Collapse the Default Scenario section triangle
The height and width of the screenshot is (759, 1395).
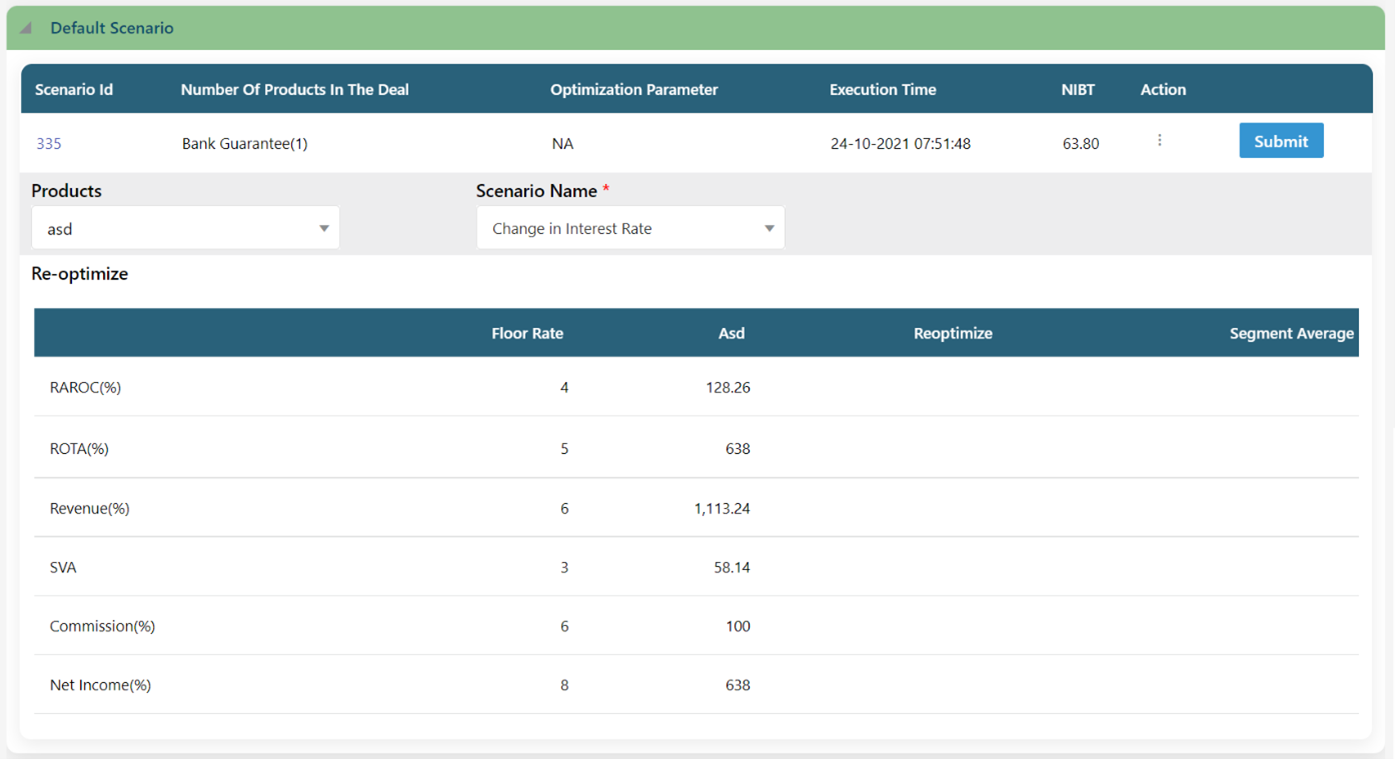26,28
